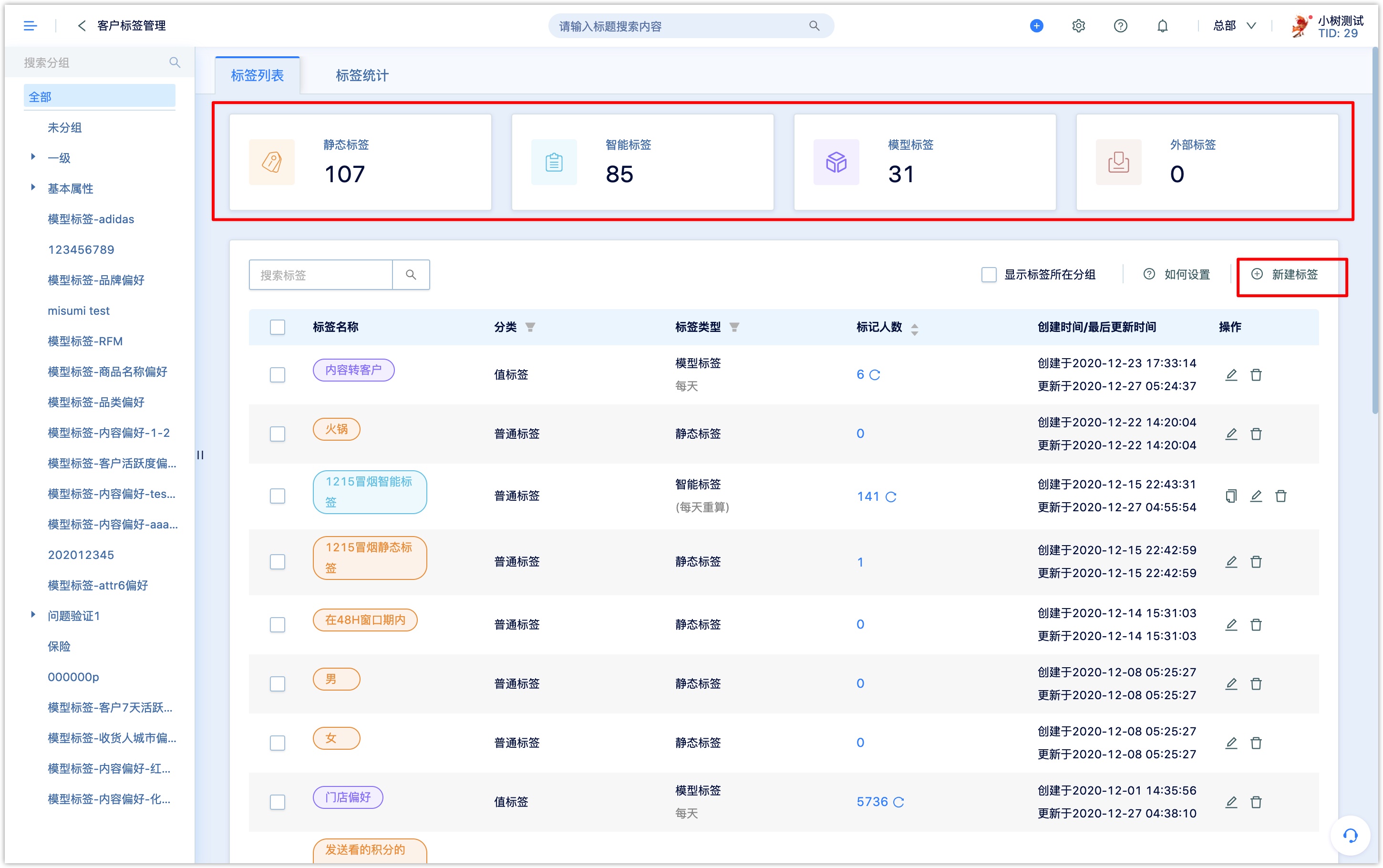1383x868 pixels.
Task: Open the 智能标签 85 card
Action: point(642,162)
